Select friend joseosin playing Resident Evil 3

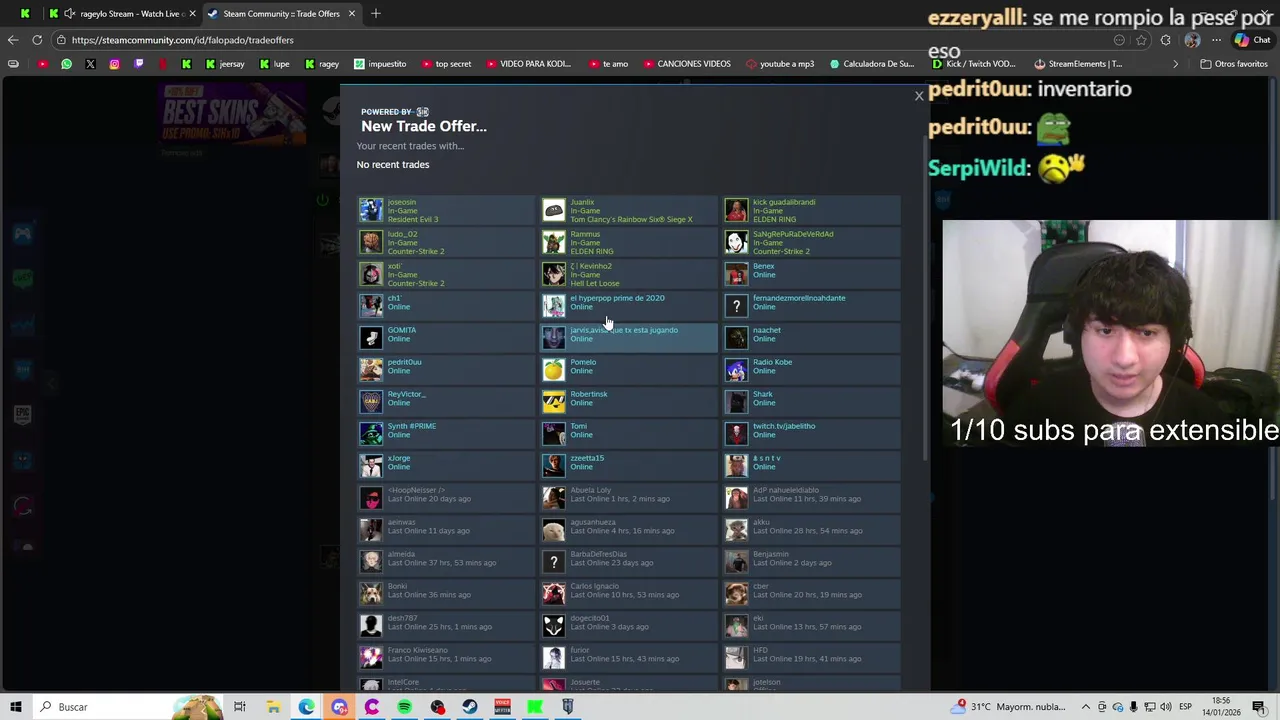pos(447,211)
